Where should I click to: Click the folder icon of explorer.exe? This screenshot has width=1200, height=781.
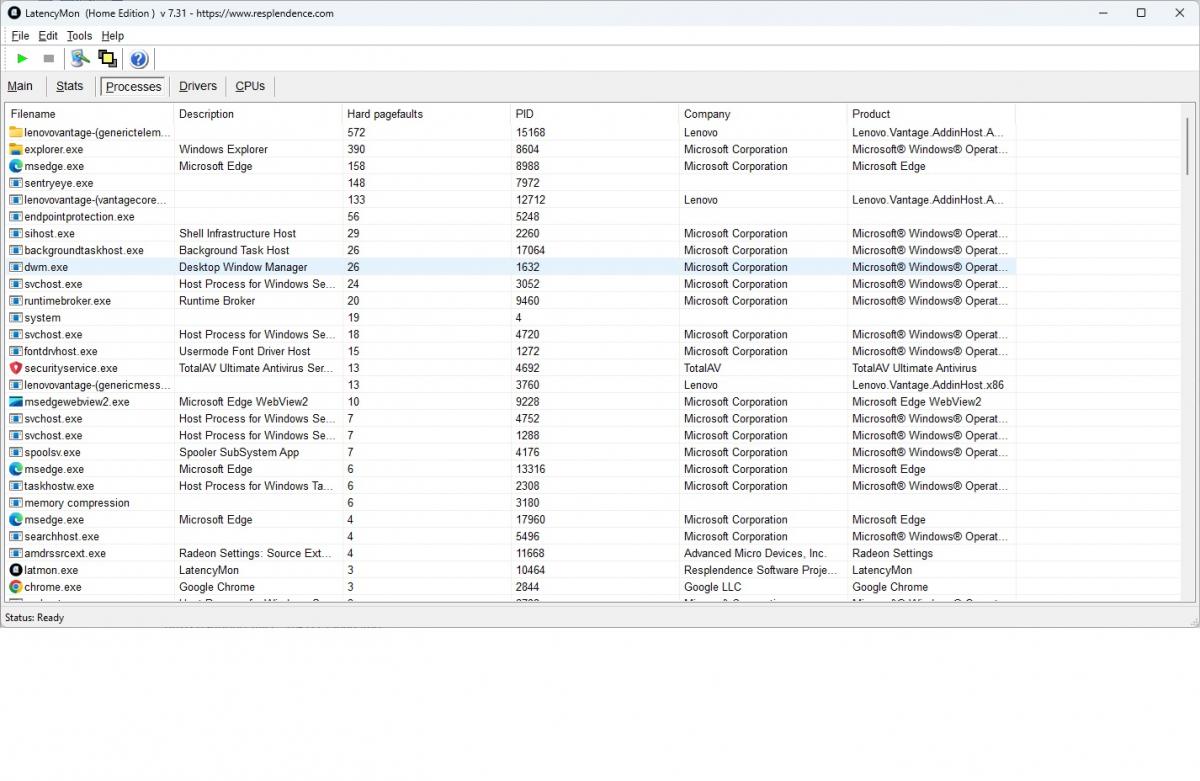tap(16, 149)
